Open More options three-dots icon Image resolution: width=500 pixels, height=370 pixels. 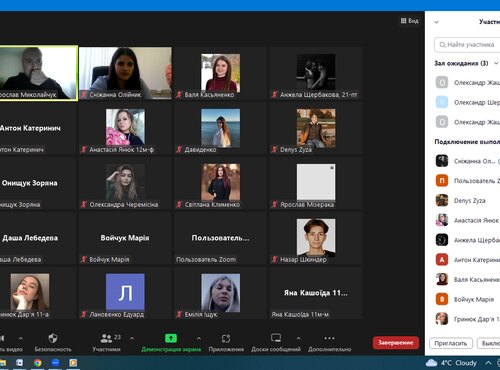pyautogui.click(x=329, y=338)
